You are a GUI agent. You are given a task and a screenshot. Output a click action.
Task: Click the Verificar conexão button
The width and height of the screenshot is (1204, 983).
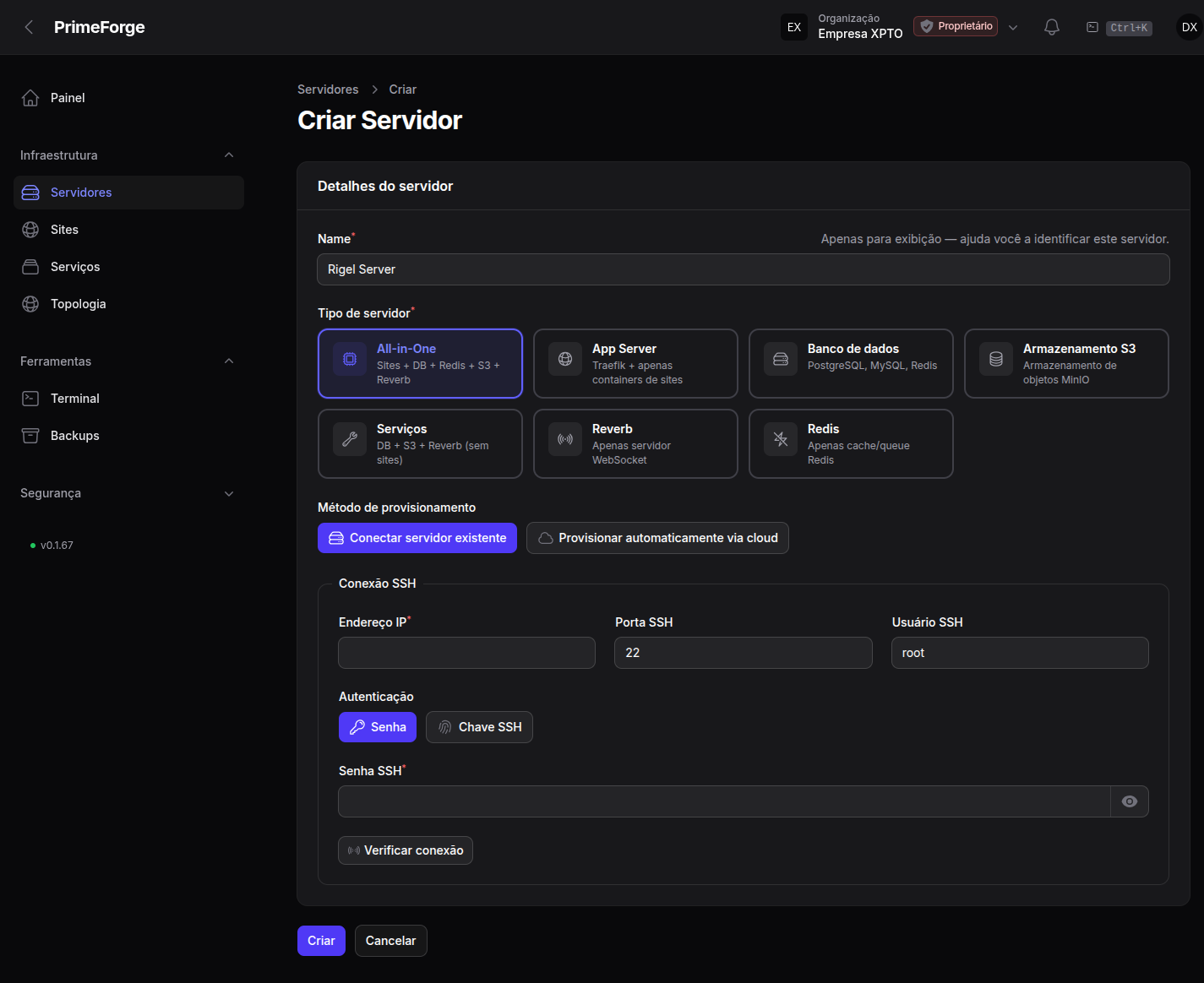point(406,850)
